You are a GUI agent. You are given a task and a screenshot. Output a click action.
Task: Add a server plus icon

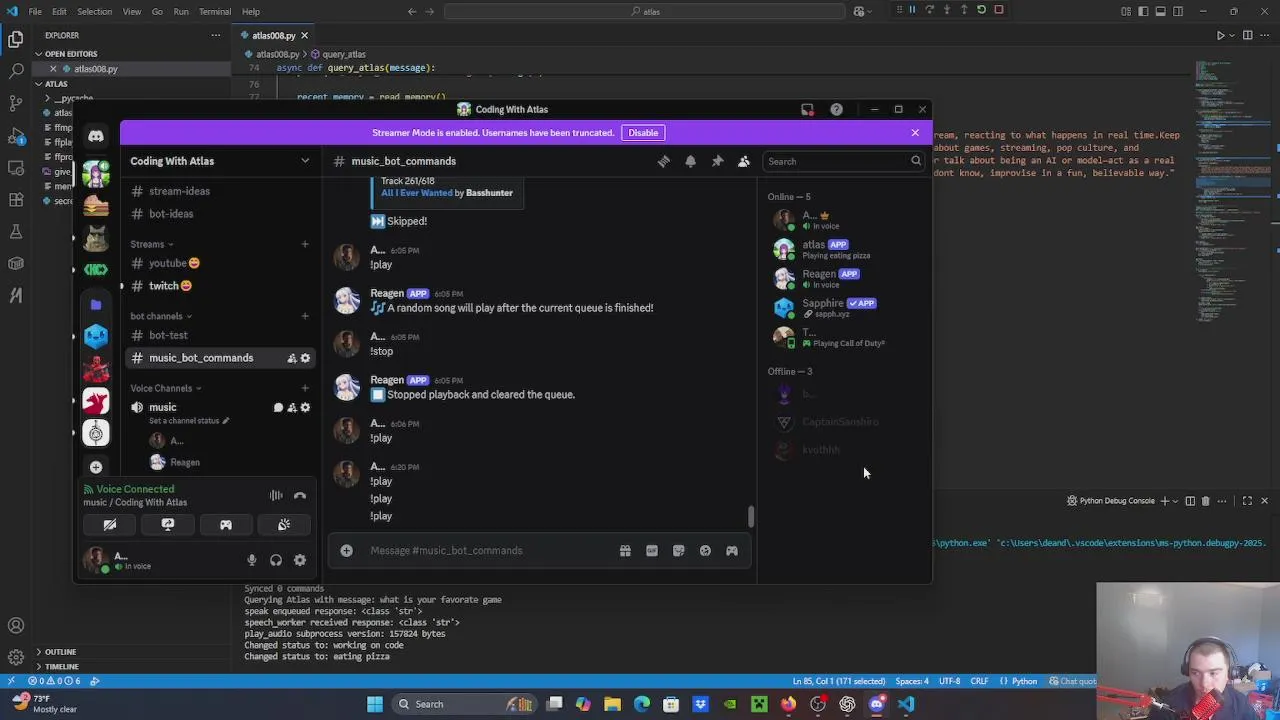[x=96, y=467]
